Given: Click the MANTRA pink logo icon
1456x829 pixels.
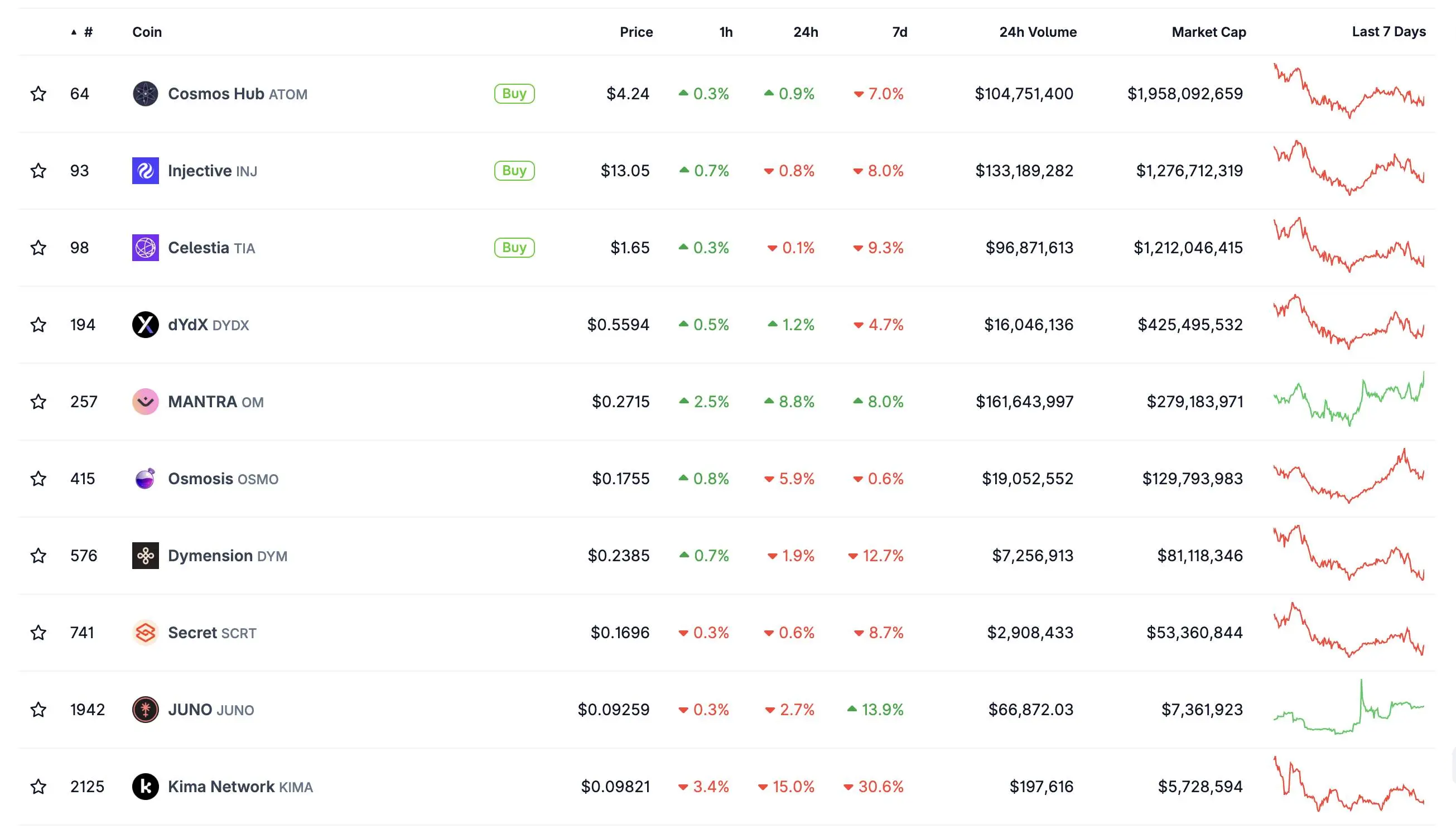Looking at the screenshot, I should [x=145, y=402].
